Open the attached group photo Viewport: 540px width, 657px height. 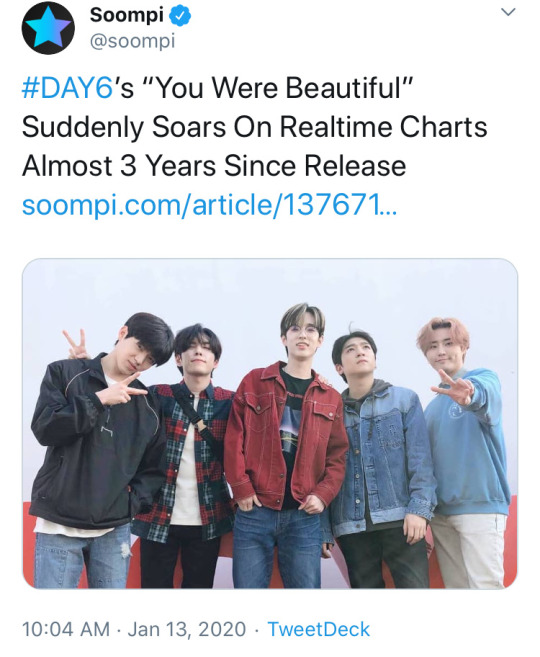(270, 424)
